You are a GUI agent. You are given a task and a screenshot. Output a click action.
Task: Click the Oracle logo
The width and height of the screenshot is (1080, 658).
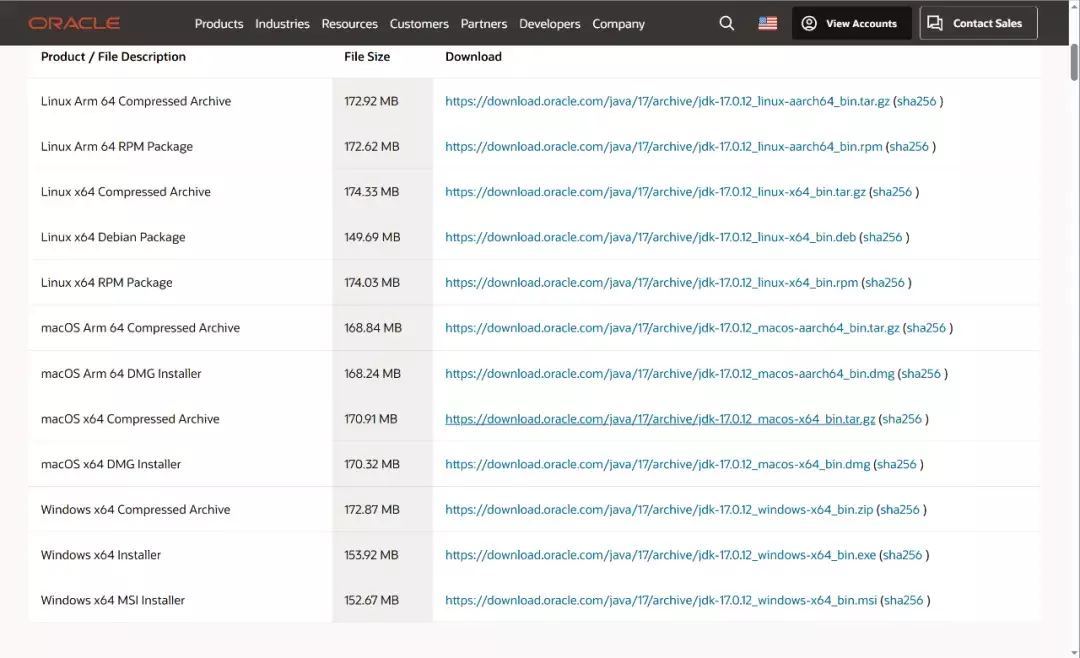[x=74, y=23]
